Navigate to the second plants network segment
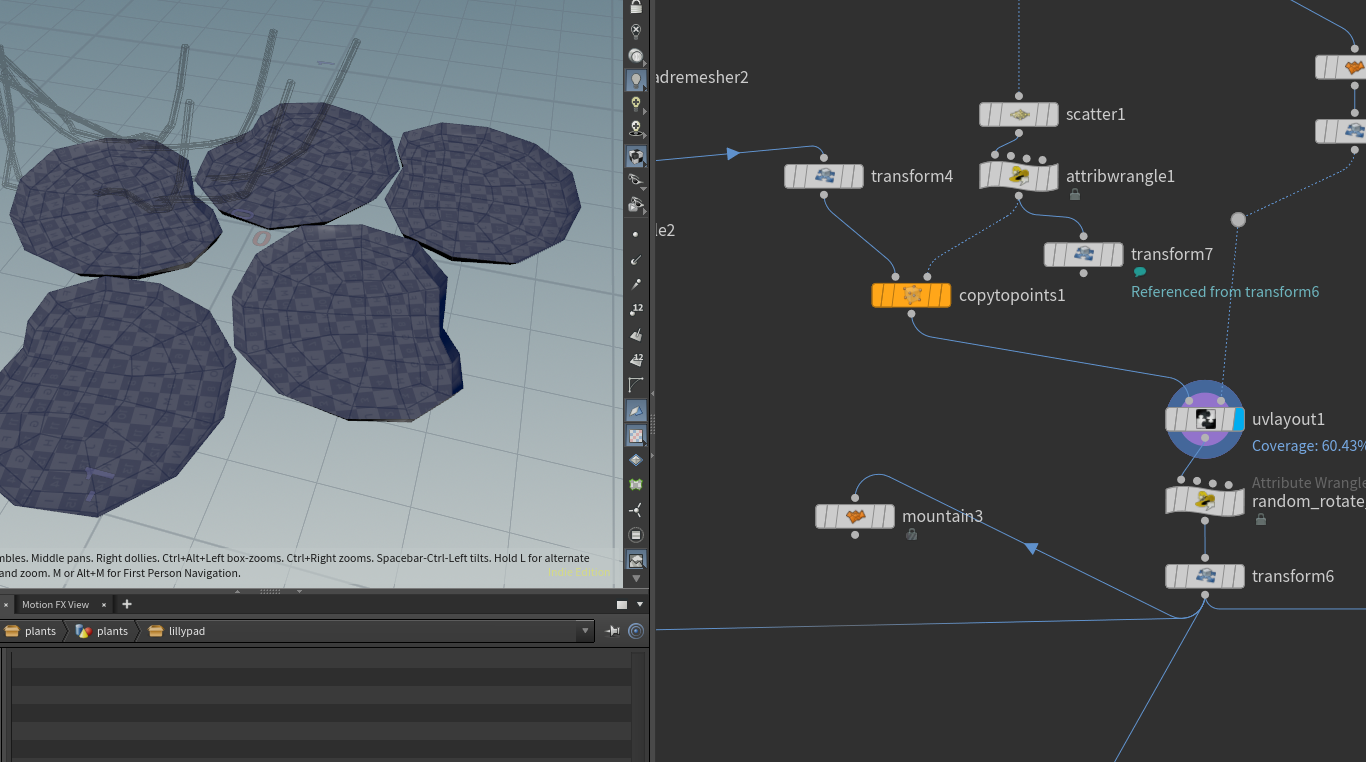The height and width of the screenshot is (762, 1366). [103, 631]
